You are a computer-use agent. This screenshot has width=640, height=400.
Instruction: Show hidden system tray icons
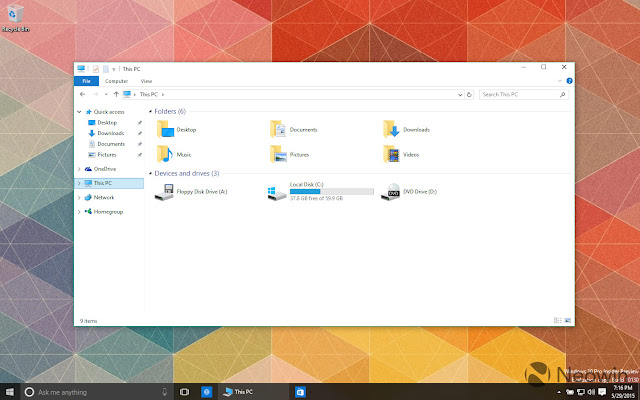click(x=559, y=392)
